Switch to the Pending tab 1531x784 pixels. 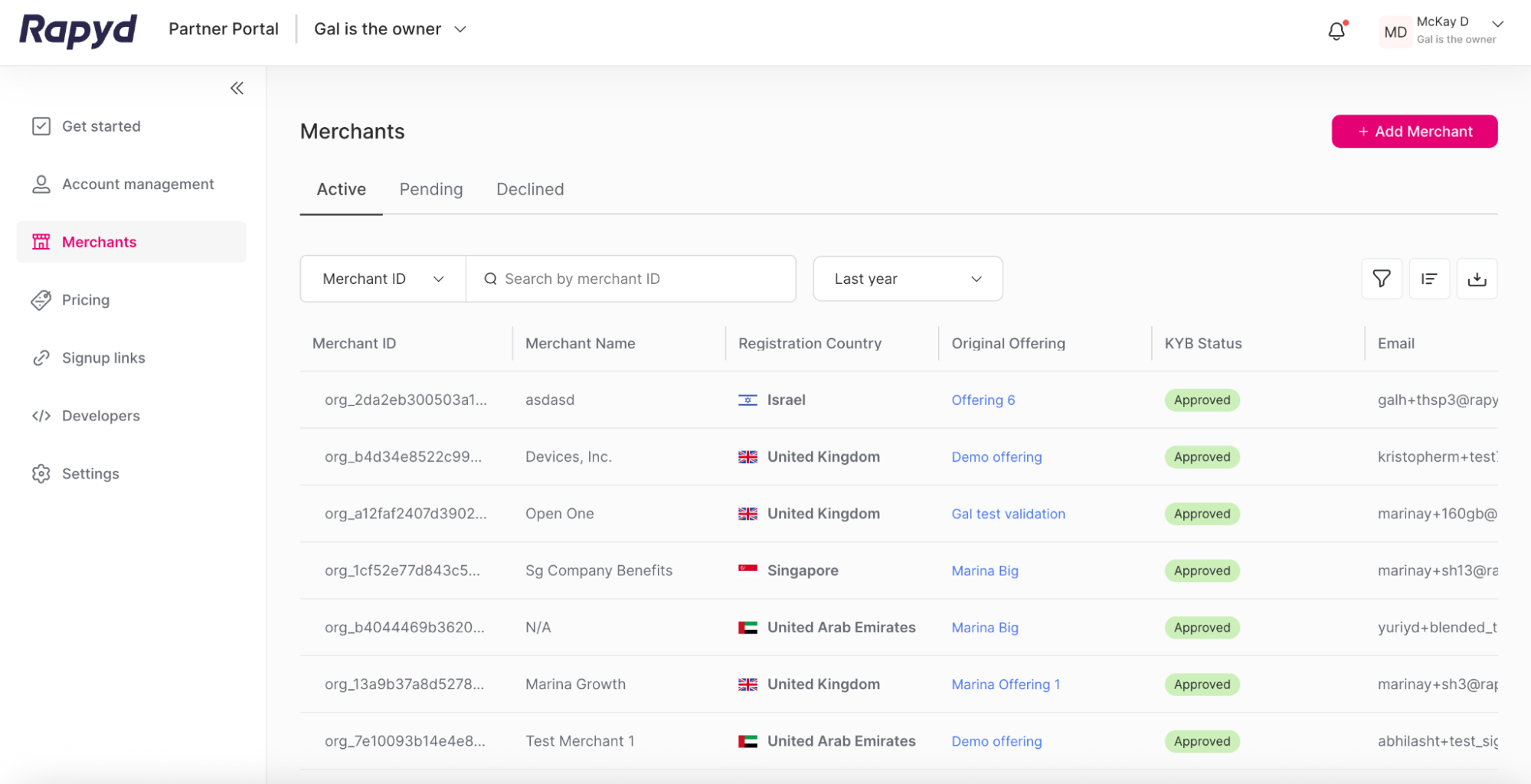coord(430,188)
